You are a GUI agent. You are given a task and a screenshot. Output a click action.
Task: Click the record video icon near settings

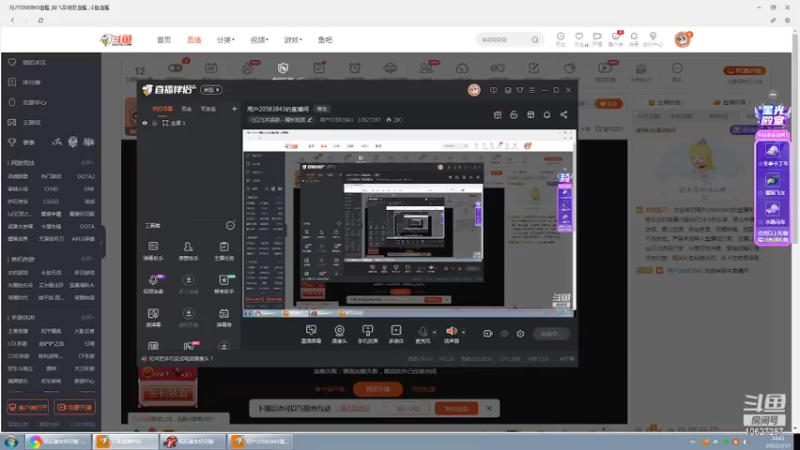tap(488, 334)
